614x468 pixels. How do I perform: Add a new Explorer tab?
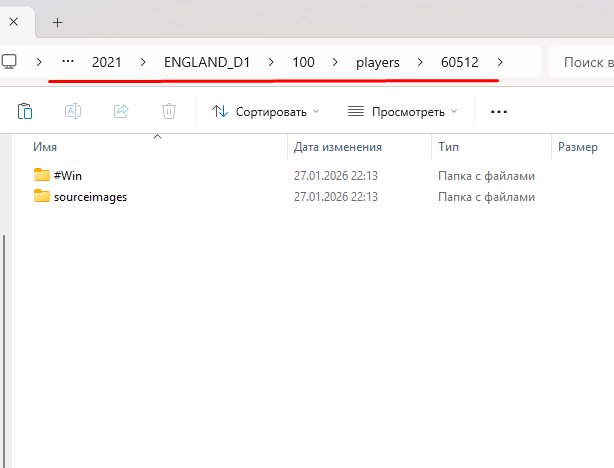[x=58, y=23]
